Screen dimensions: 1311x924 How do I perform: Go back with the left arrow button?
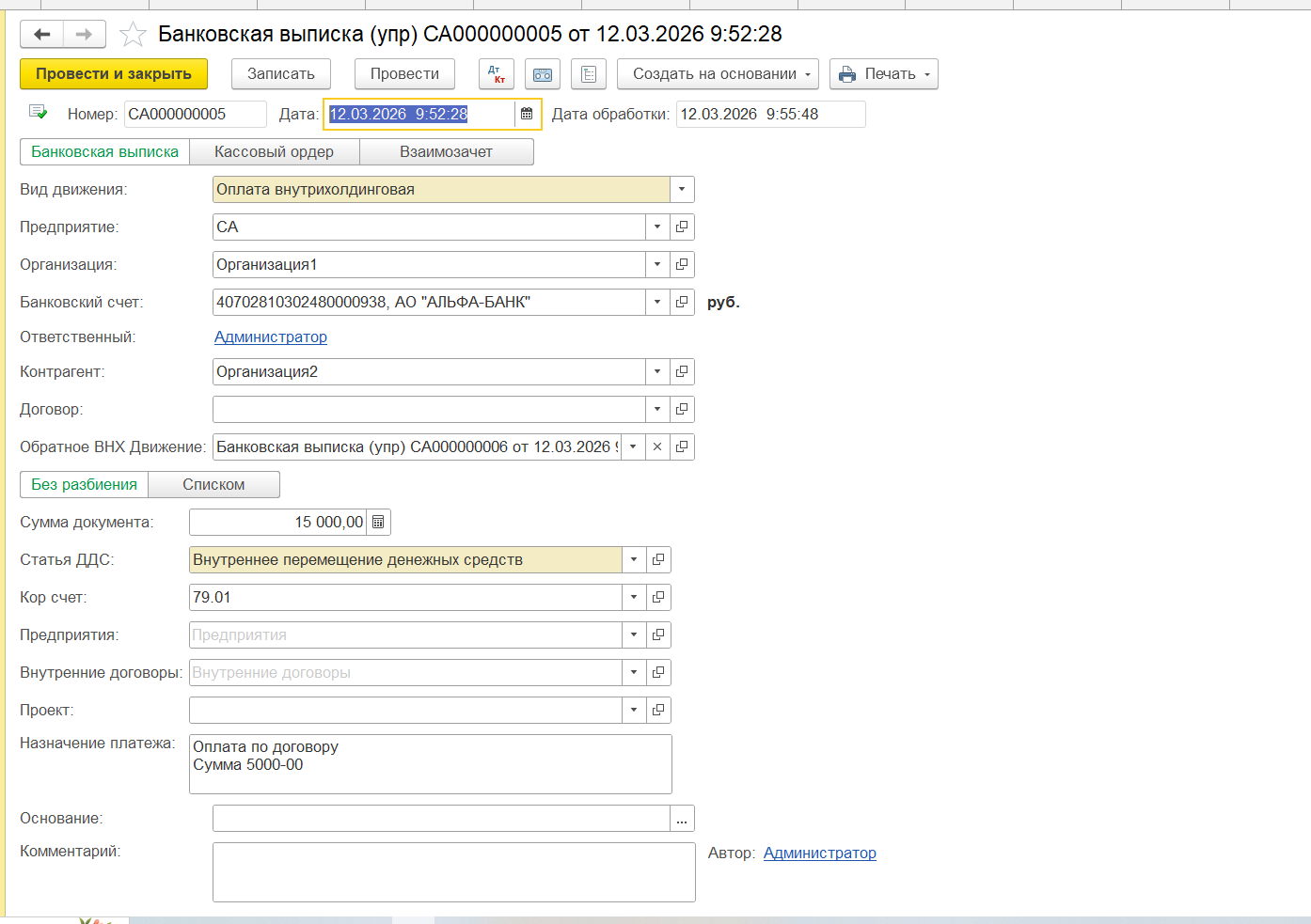[41, 35]
